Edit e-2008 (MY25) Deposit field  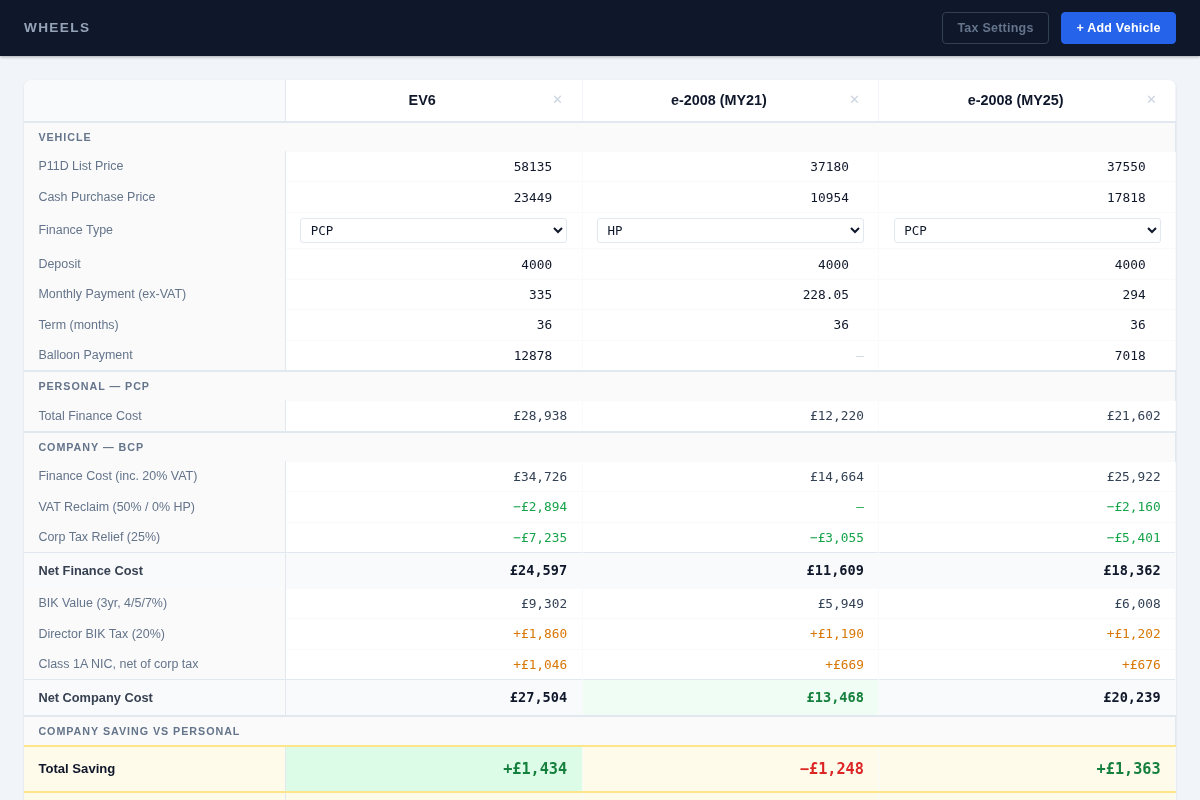[1027, 264]
